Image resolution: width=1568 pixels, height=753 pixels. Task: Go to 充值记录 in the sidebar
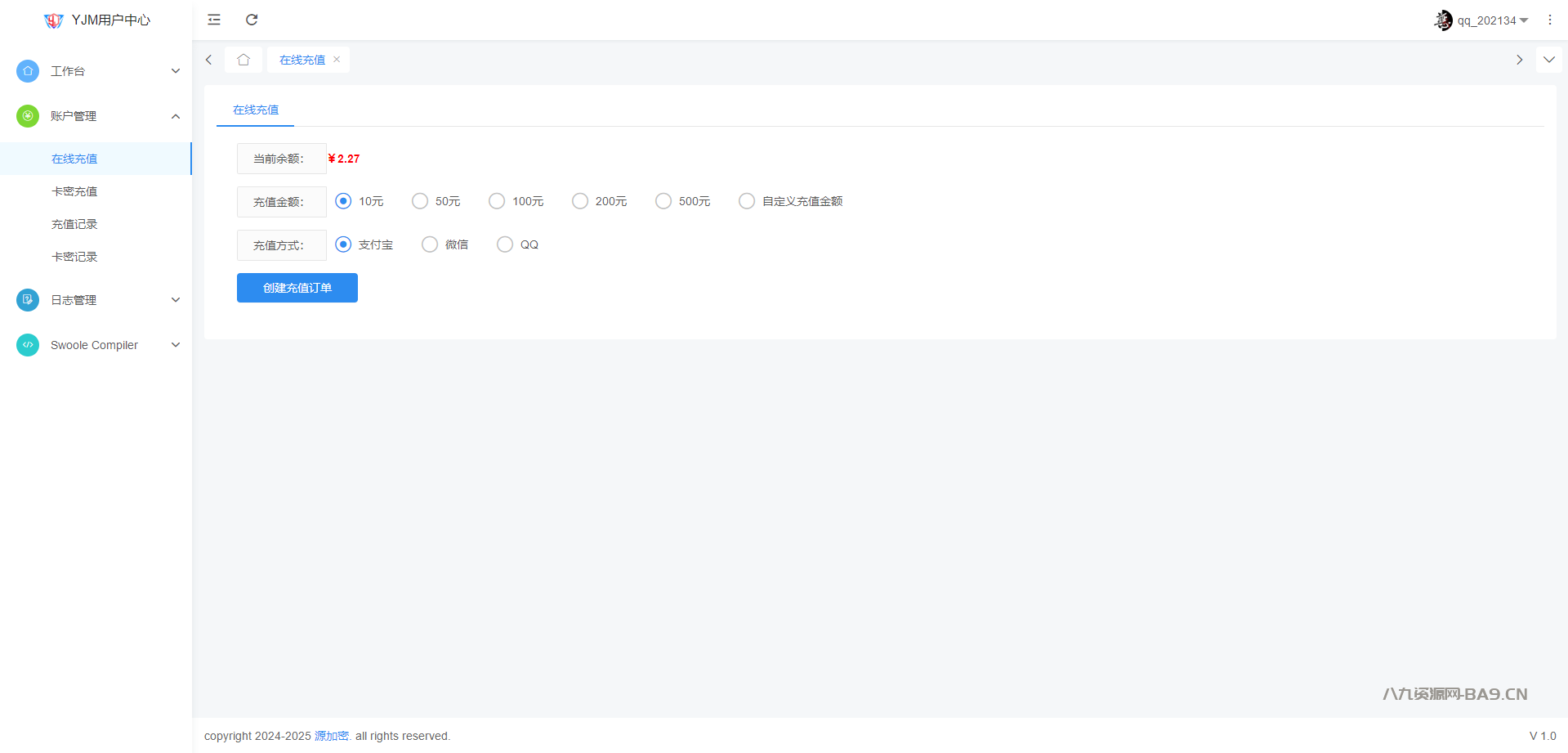(x=74, y=224)
